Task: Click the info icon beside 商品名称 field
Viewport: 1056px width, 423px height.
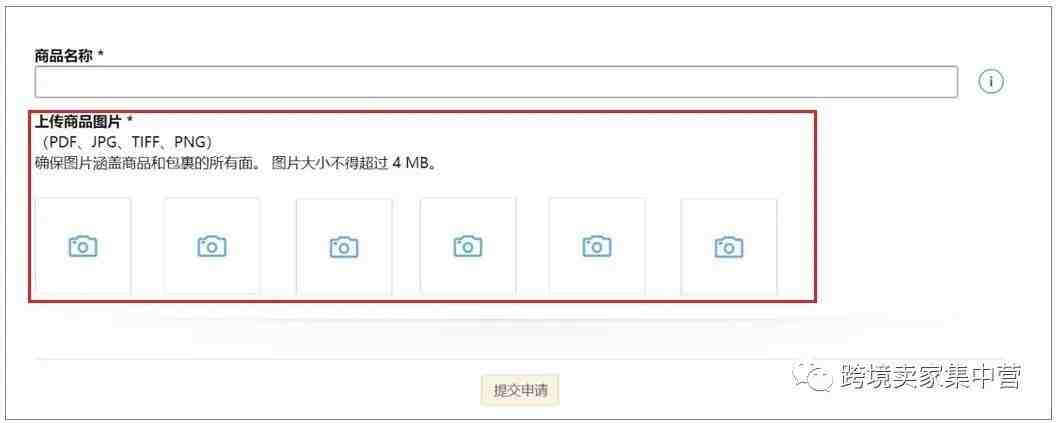Action: 991,82
